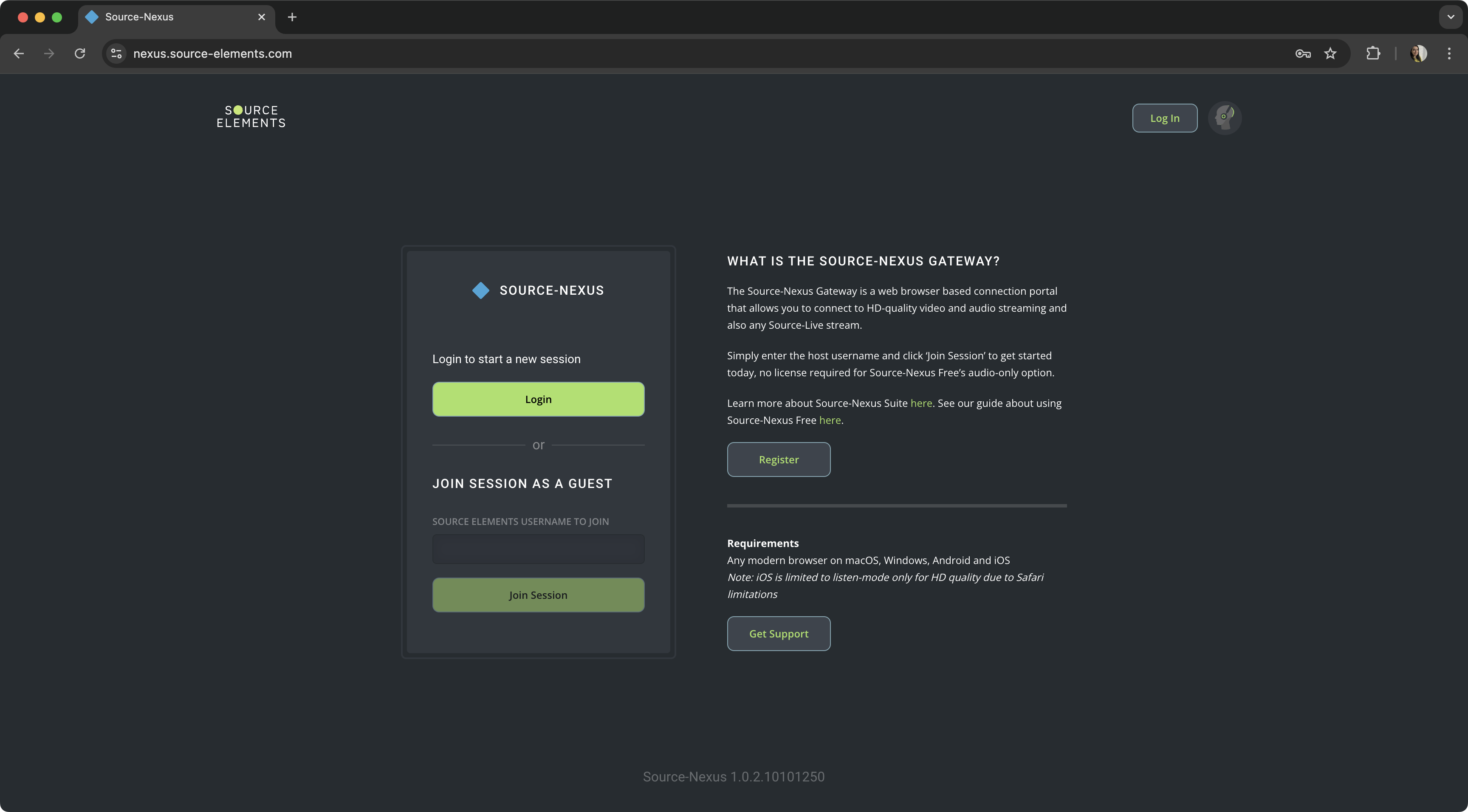Image resolution: width=1468 pixels, height=812 pixels.
Task: Click the Source Elements logo
Action: point(251,117)
